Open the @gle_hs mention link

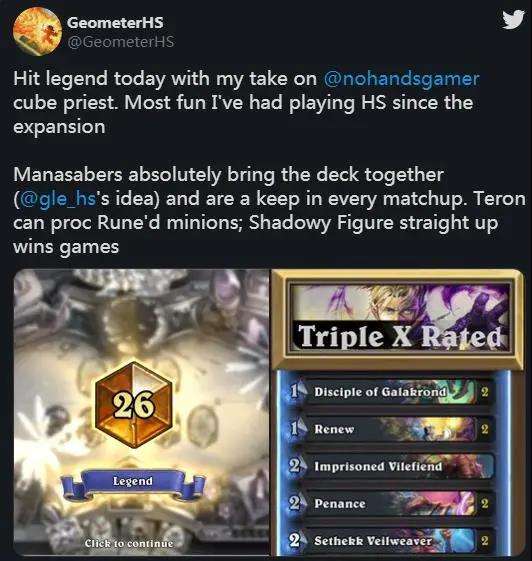click(x=58, y=199)
